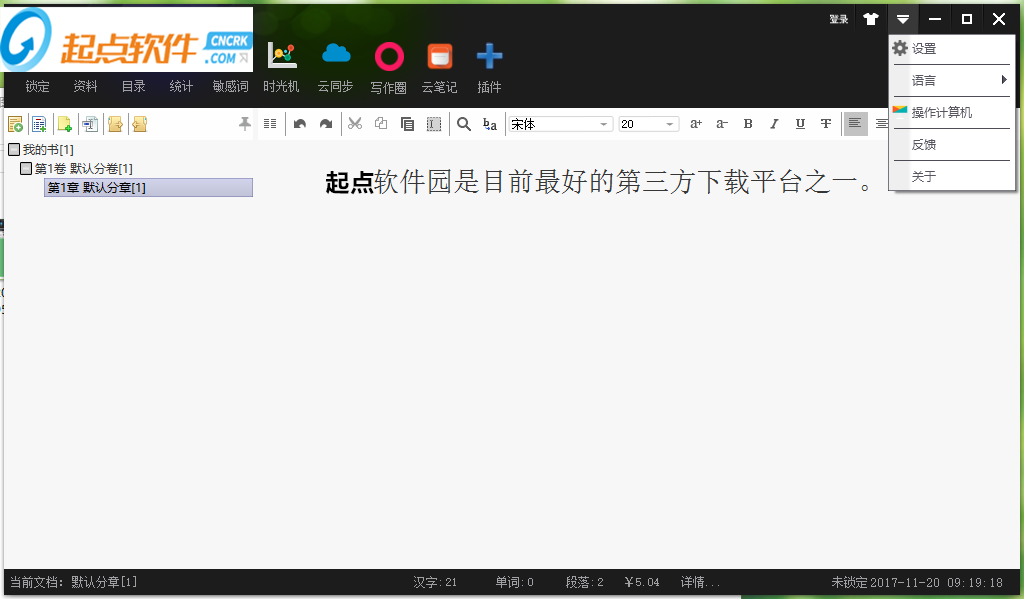Image resolution: width=1024 pixels, height=599 pixels.
Task: Collapse the 第1卷 默认分卷 tree node
Action: pyautogui.click(x=27, y=169)
